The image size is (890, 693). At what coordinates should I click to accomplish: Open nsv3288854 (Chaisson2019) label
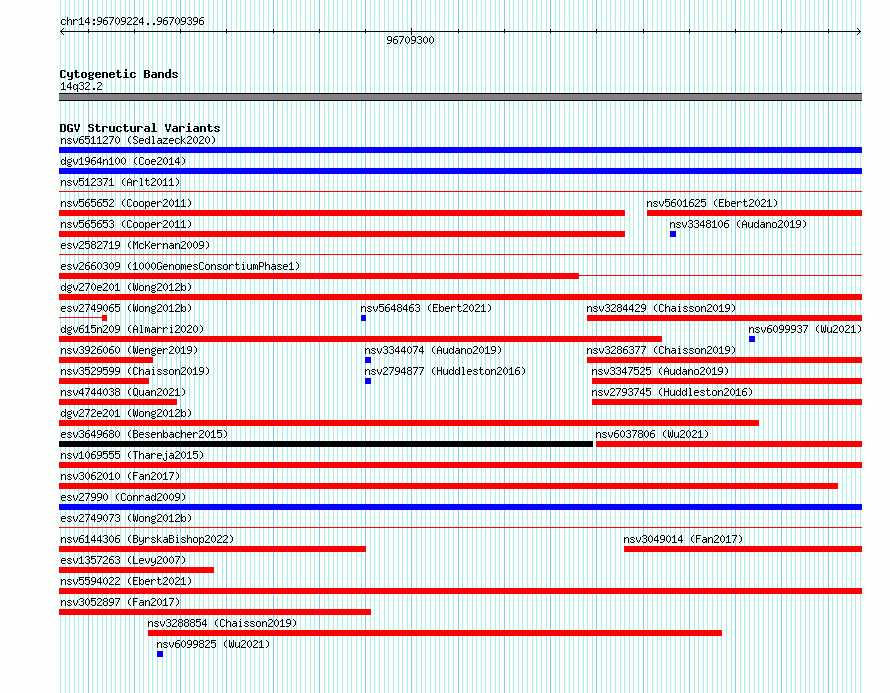[222, 623]
